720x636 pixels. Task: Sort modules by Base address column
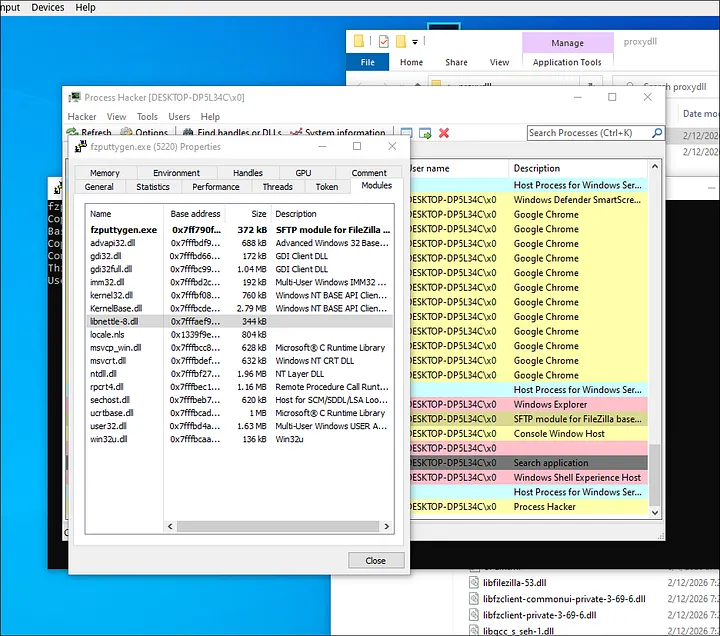195,214
